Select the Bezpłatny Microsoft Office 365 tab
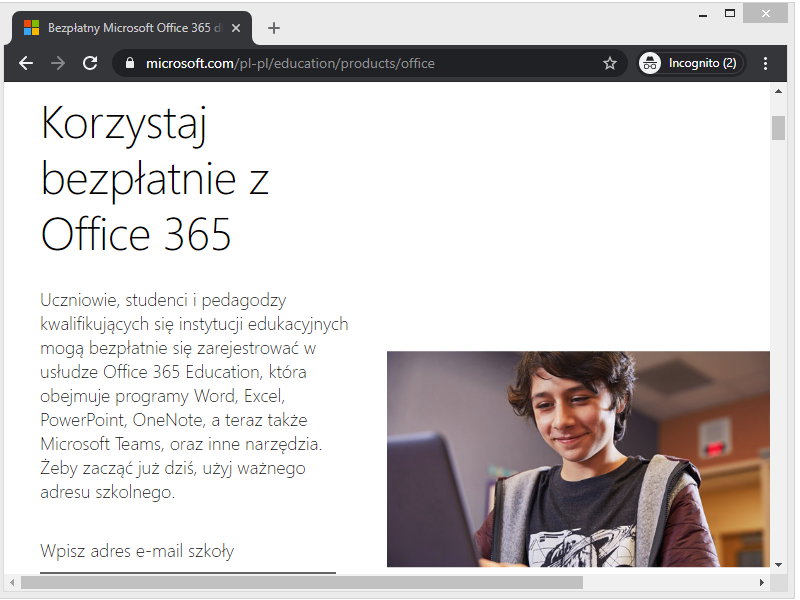800x600 pixels. click(x=130, y=29)
